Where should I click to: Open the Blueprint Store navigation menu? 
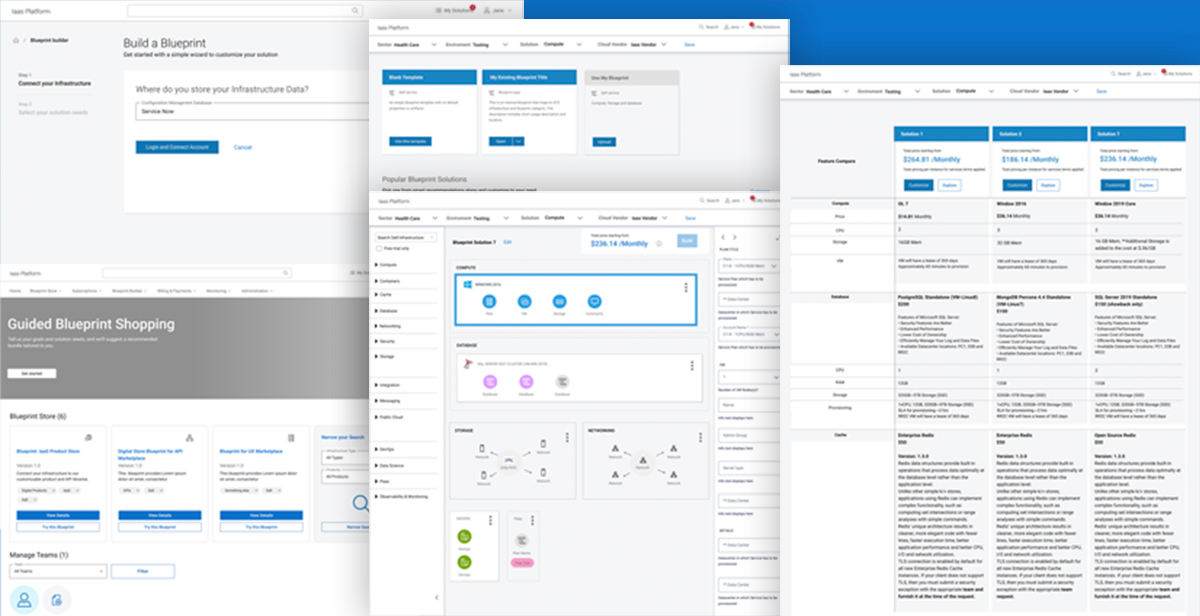pos(45,291)
